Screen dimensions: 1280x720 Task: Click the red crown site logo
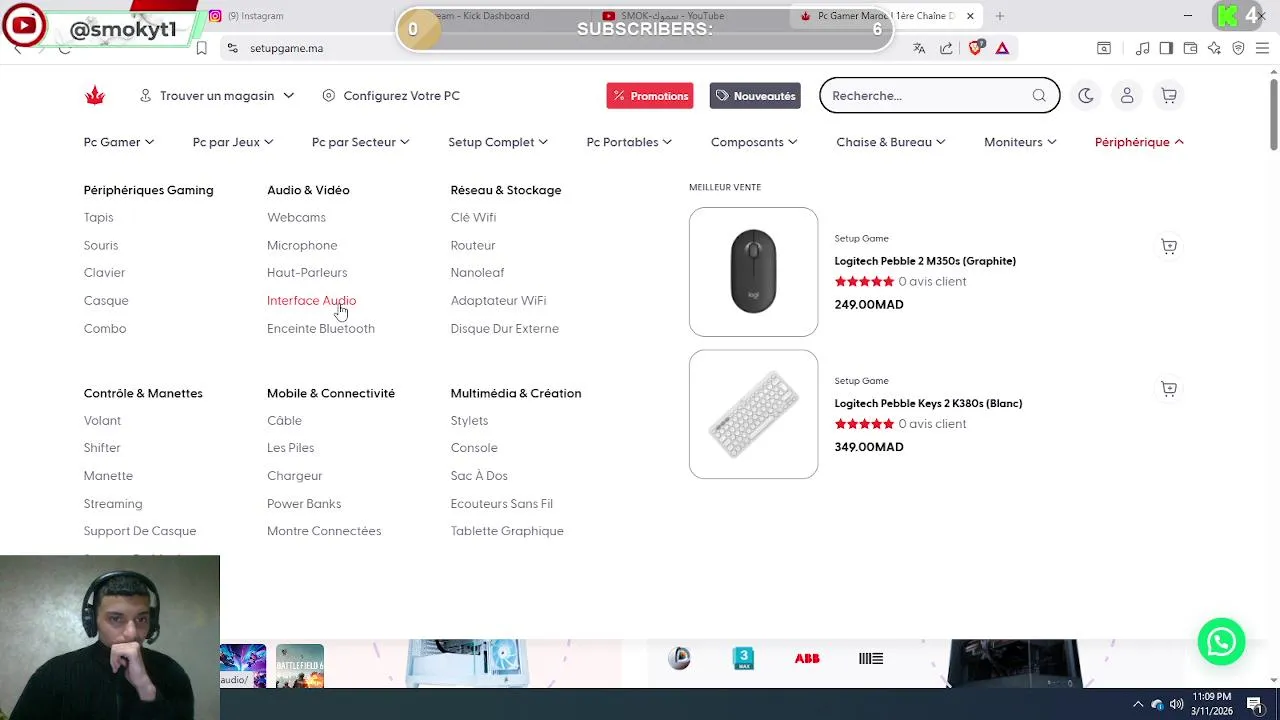[95, 96]
